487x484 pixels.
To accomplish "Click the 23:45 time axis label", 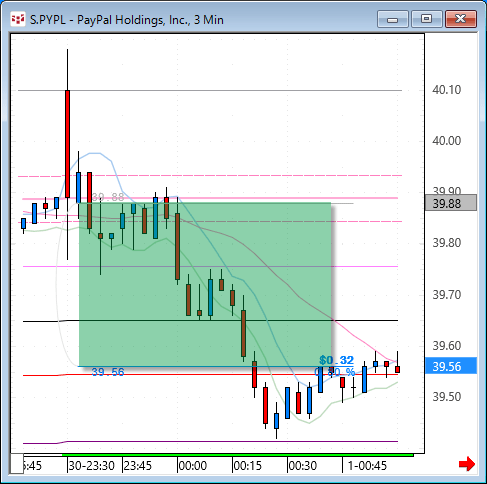I will [x=138, y=466].
